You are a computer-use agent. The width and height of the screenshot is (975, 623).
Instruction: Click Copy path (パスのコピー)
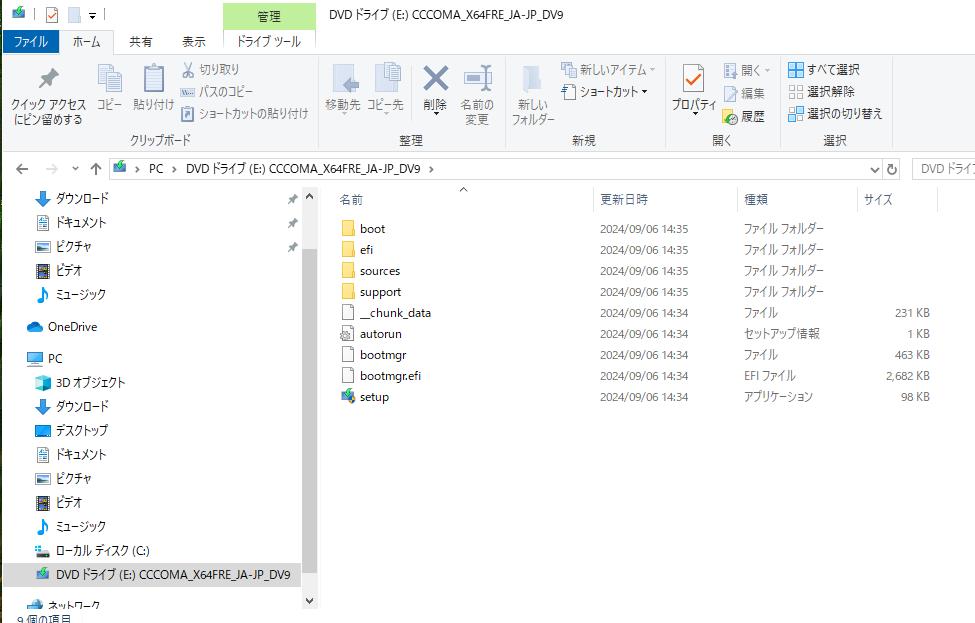[x=216, y=91]
